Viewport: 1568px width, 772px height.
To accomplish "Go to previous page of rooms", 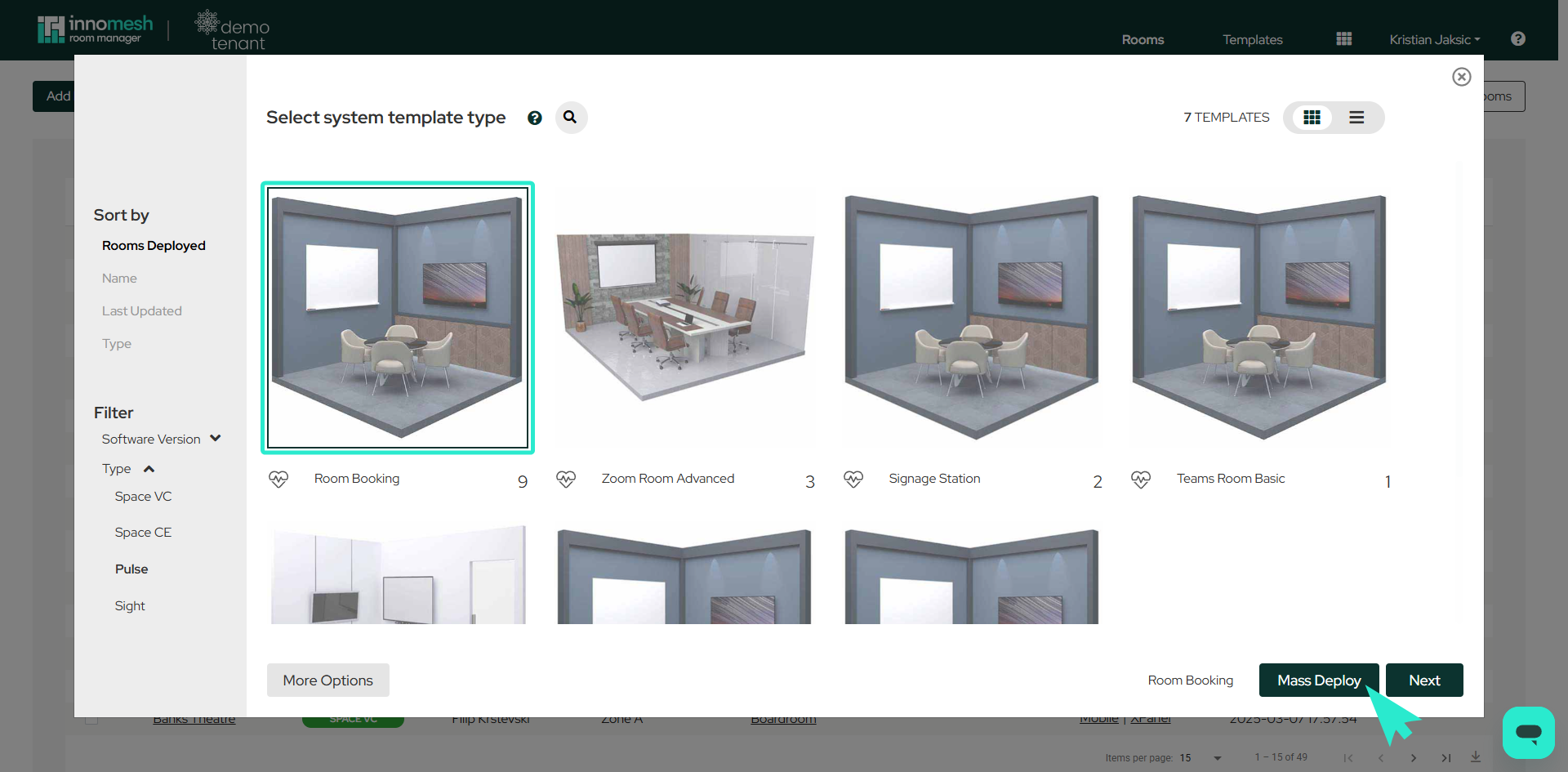I will point(1381,758).
